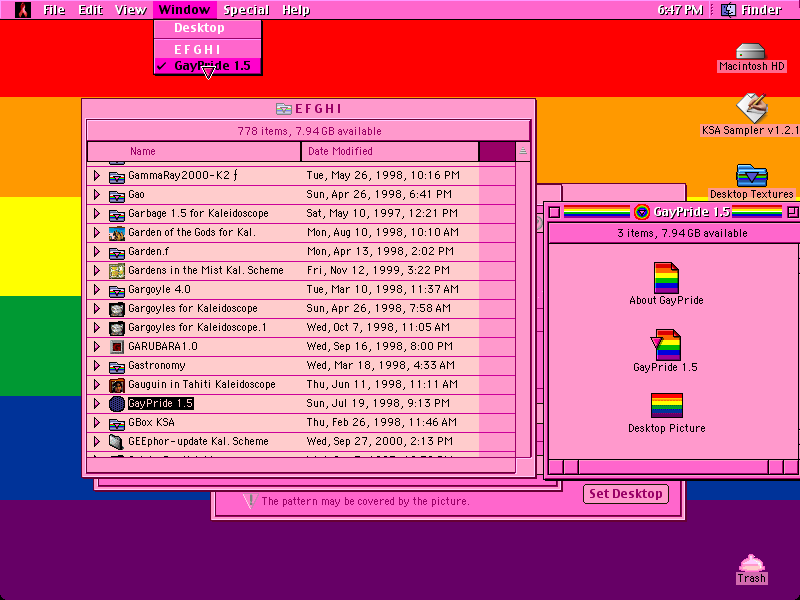Click the icon beside Garden of the Gods
Screen dimensions: 800x600
click(117, 233)
